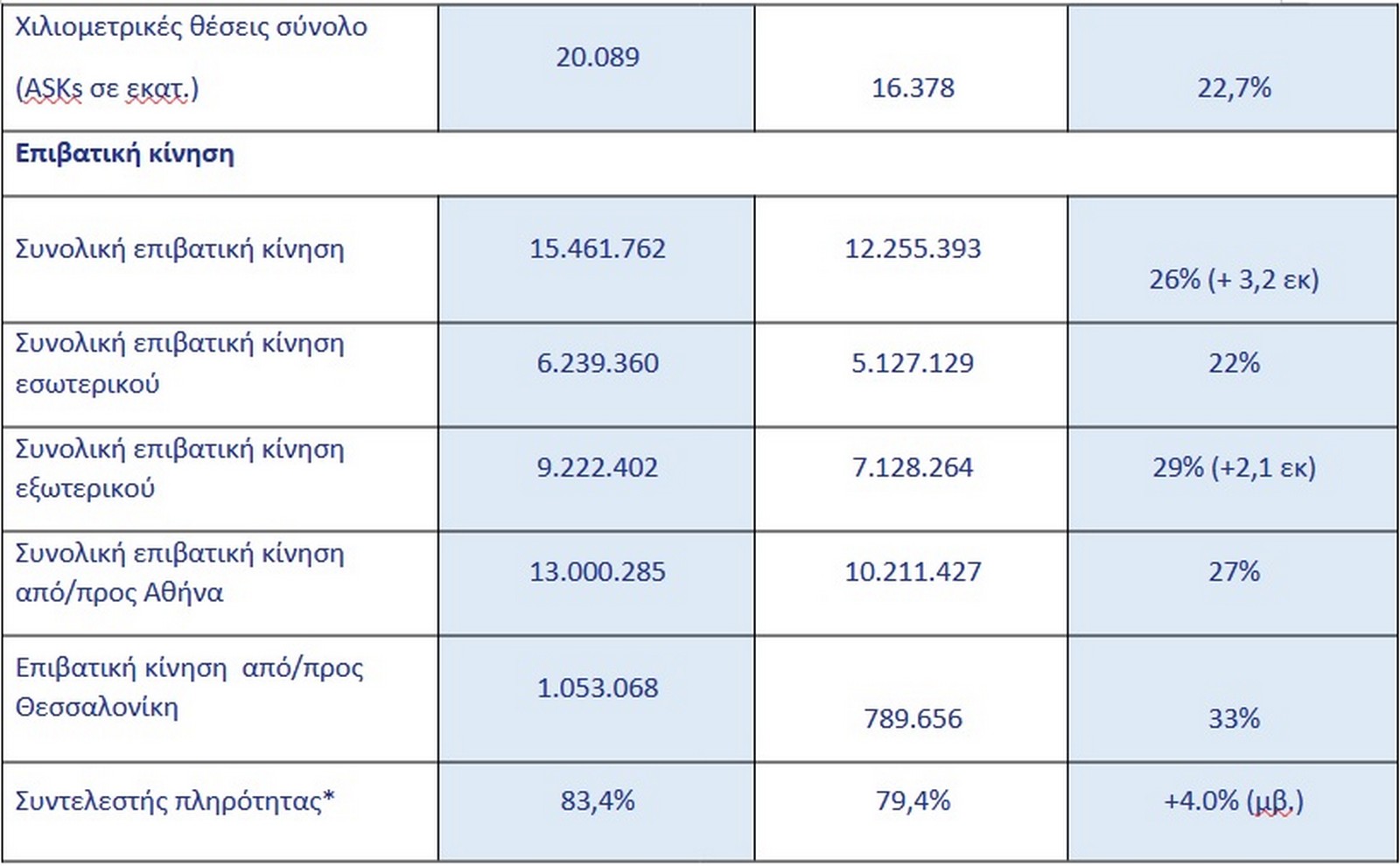Select the 6.239.360 domestic traffic value
Screen dimensions: 1400x866
pyautogui.click(x=598, y=363)
